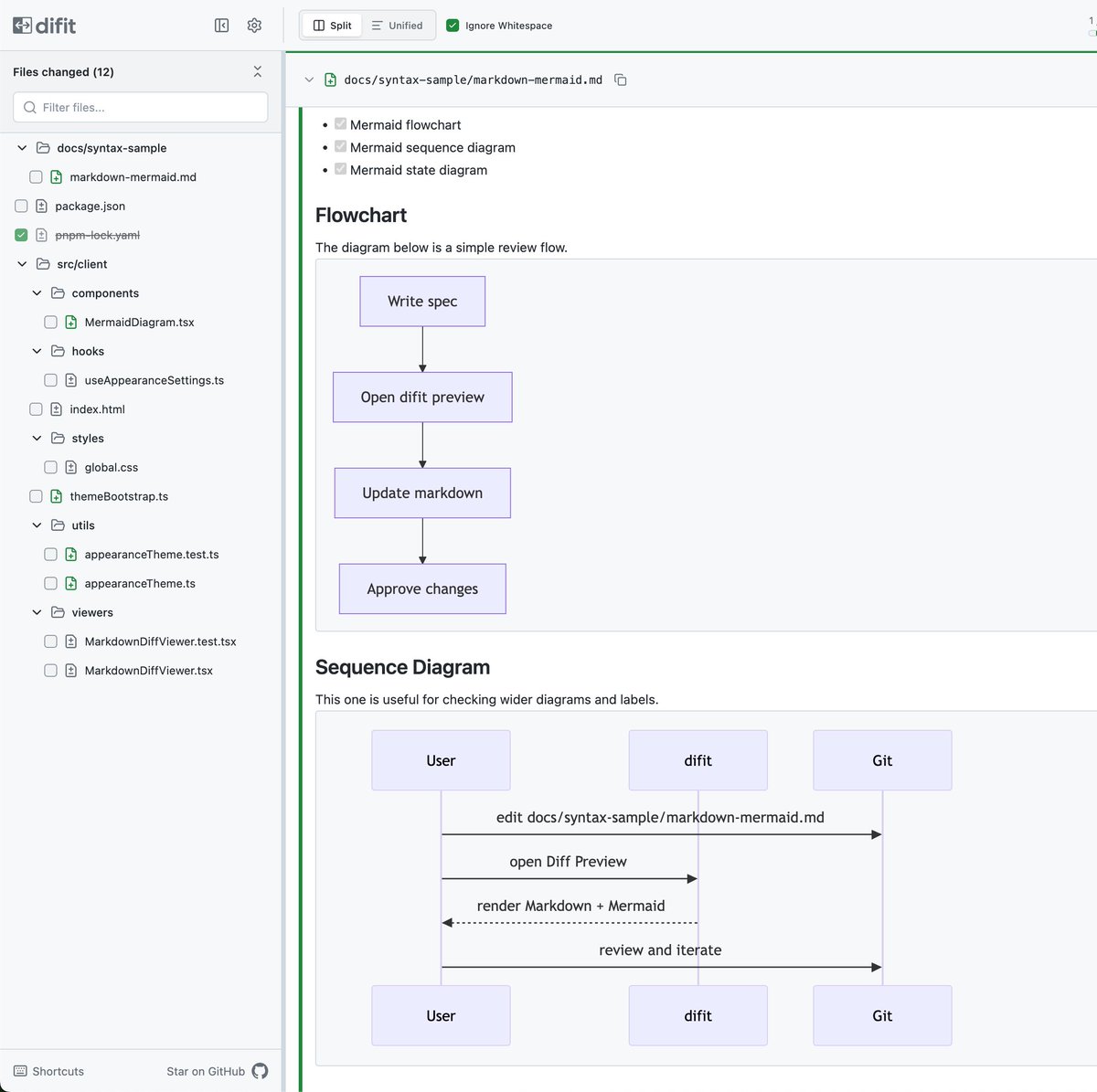1097x1092 pixels.
Task: Toggle the Ignore Whitespace checkbox
Action: pos(453,26)
